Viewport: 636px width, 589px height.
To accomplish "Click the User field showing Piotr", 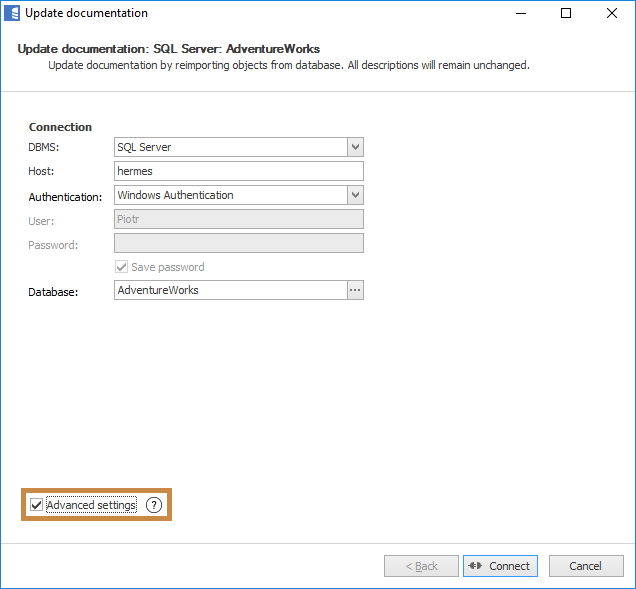I will coord(238,219).
